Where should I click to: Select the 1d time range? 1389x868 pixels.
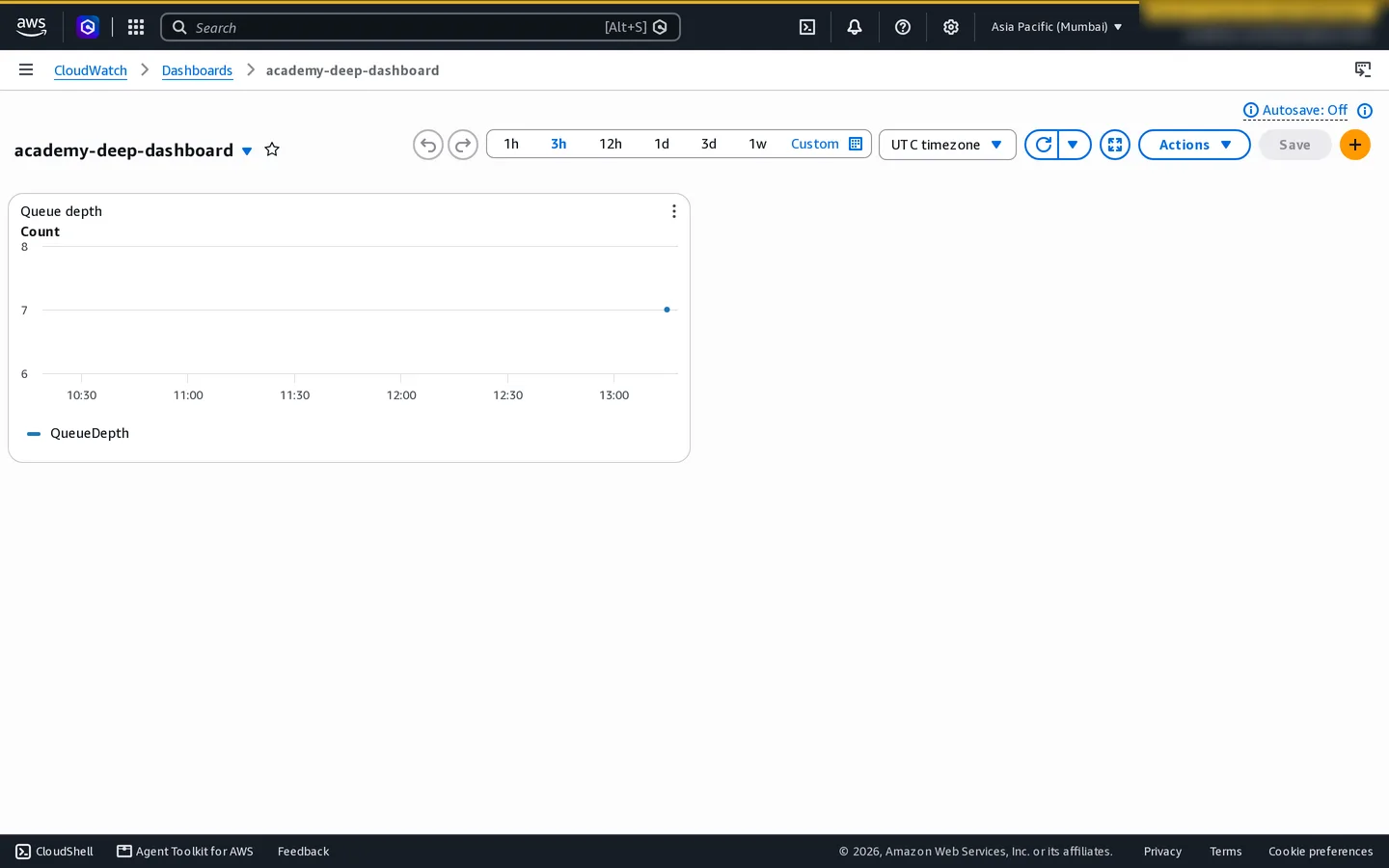tap(662, 144)
